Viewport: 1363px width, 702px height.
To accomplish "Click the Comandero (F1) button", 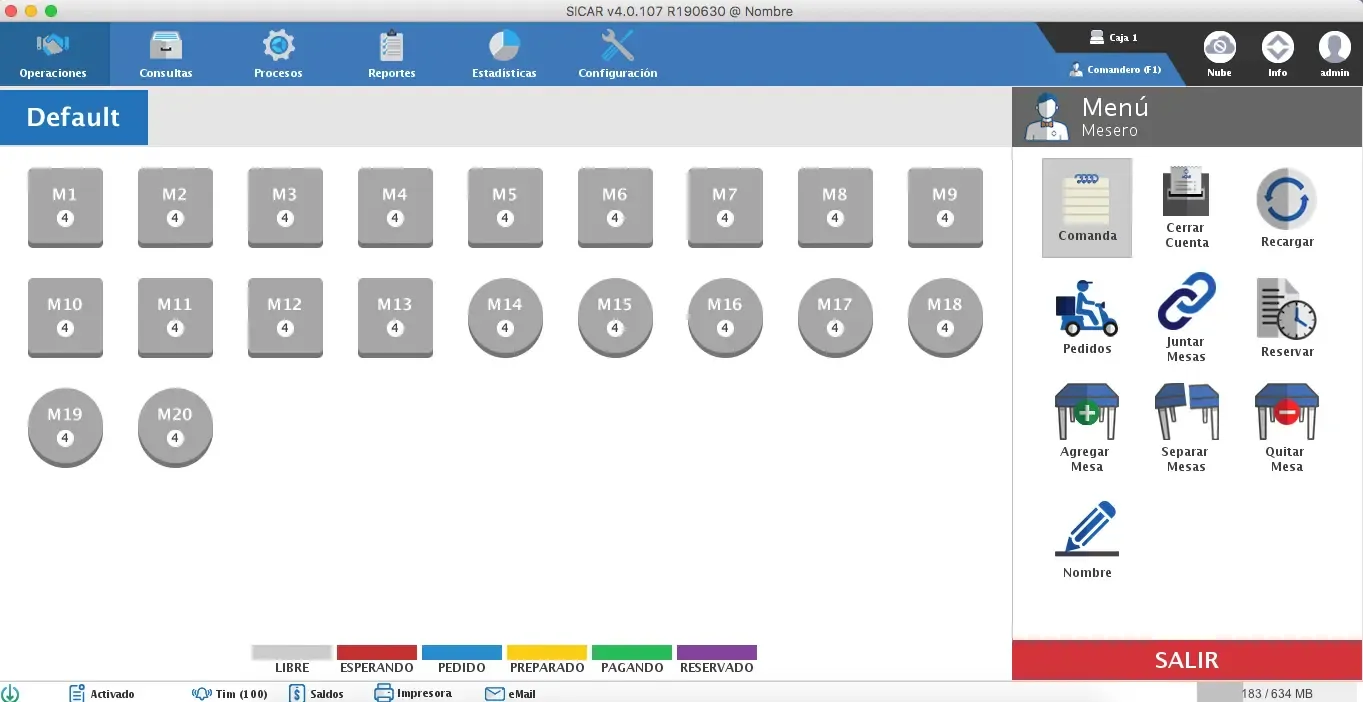I will [1115, 70].
